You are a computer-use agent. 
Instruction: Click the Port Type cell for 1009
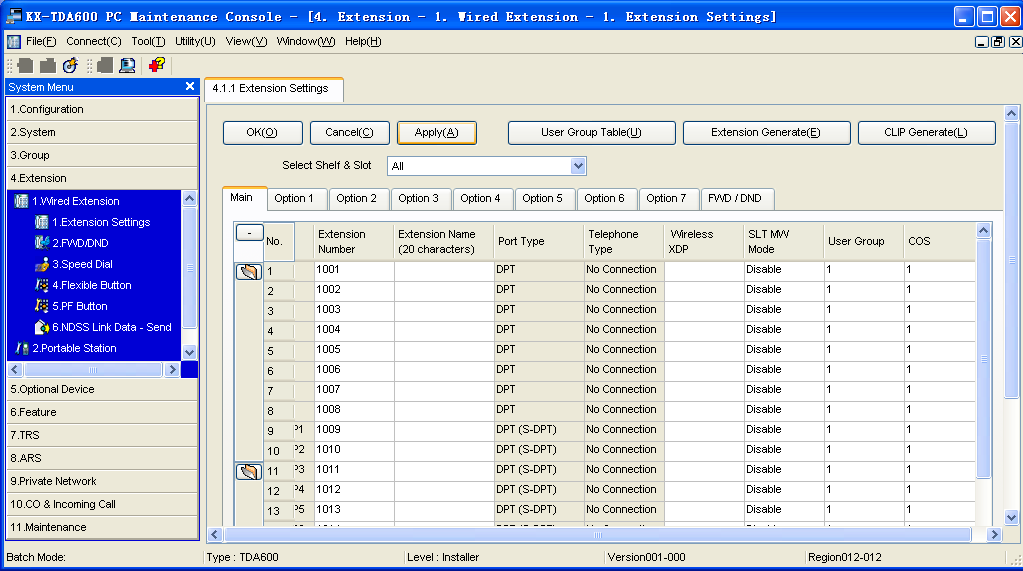tap(538, 429)
